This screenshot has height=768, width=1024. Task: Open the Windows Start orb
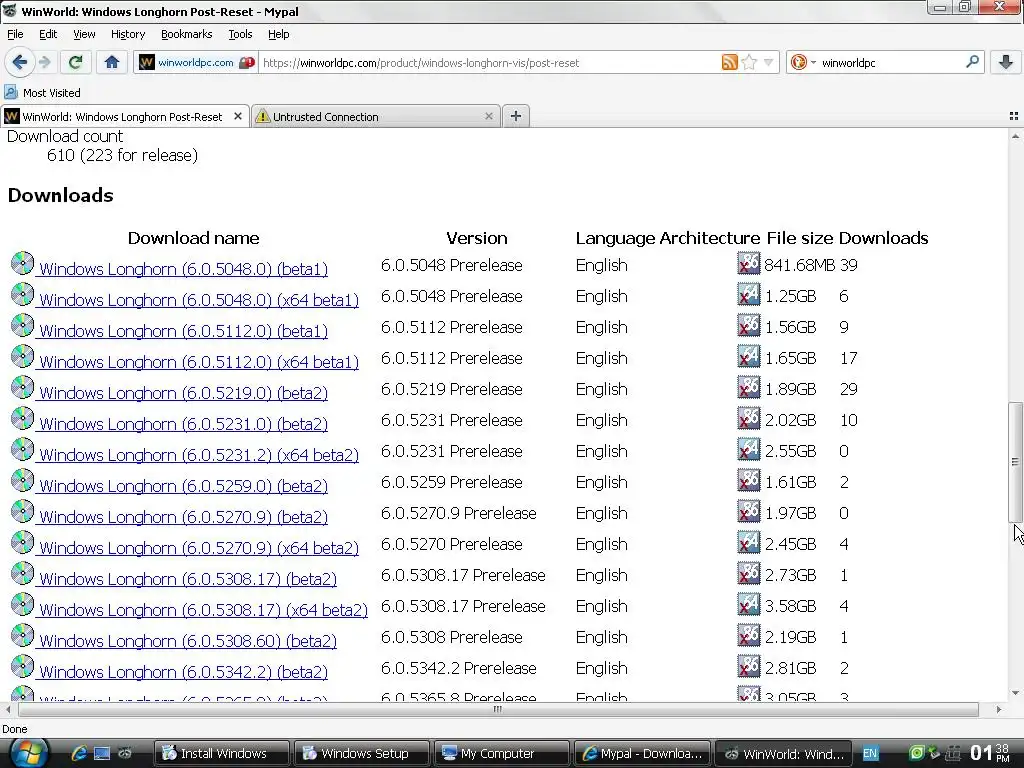tap(29, 753)
